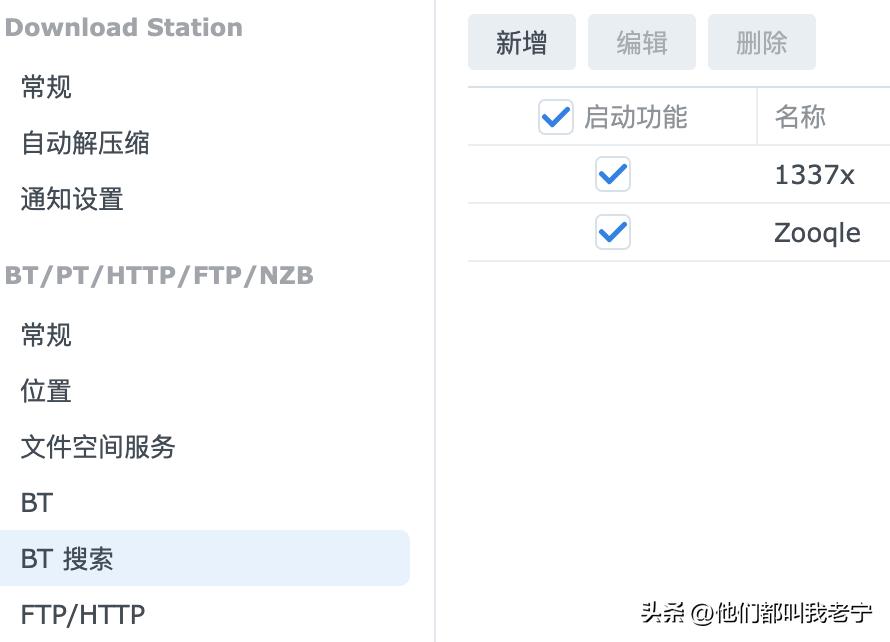Uncheck the 1337x enable checkbox
Viewport: 890px width, 642px height.
pos(612,175)
